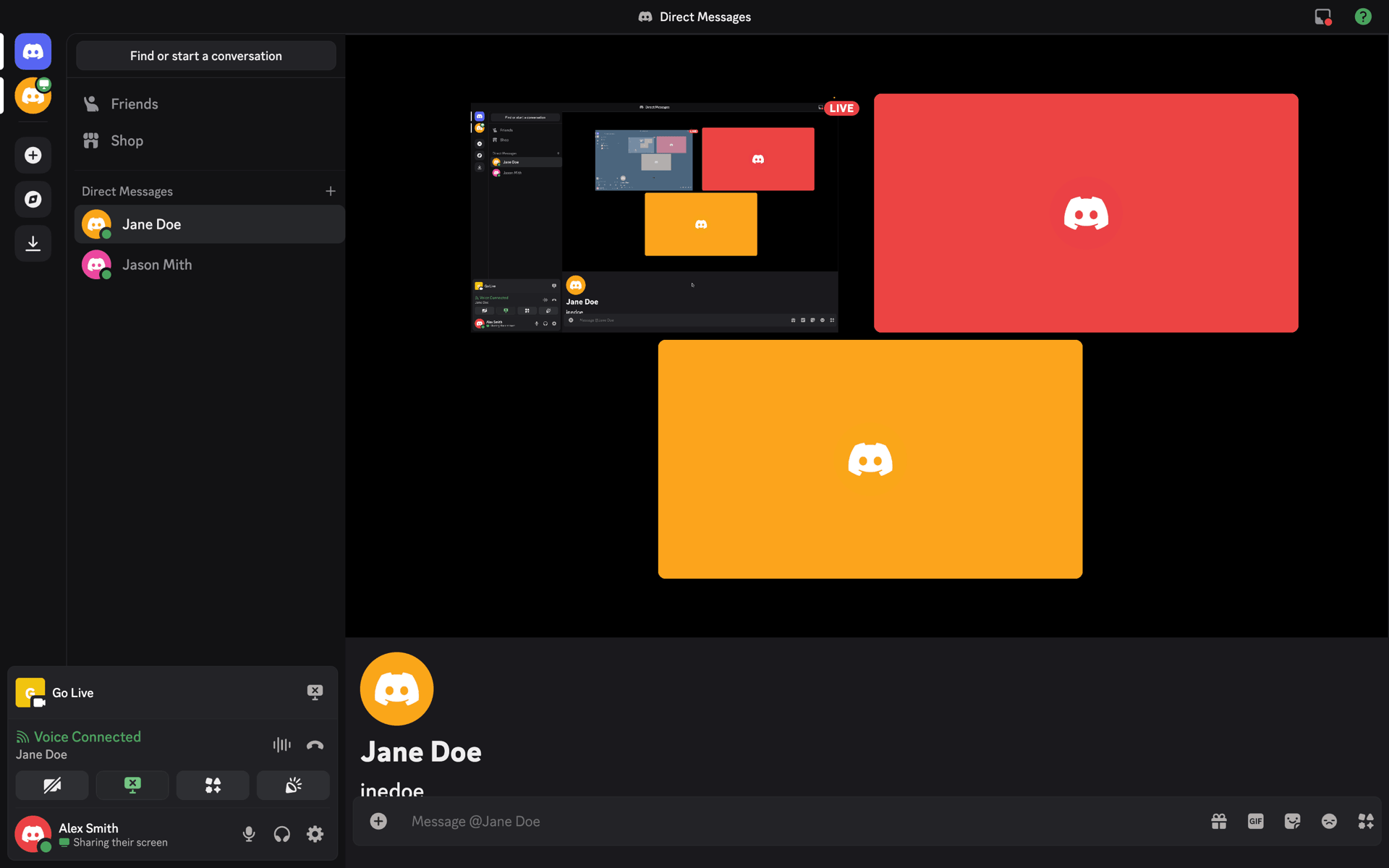The width and height of the screenshot is (1389, 868).
Task: Disconnect from voice call
Action: tap(315, 744)
